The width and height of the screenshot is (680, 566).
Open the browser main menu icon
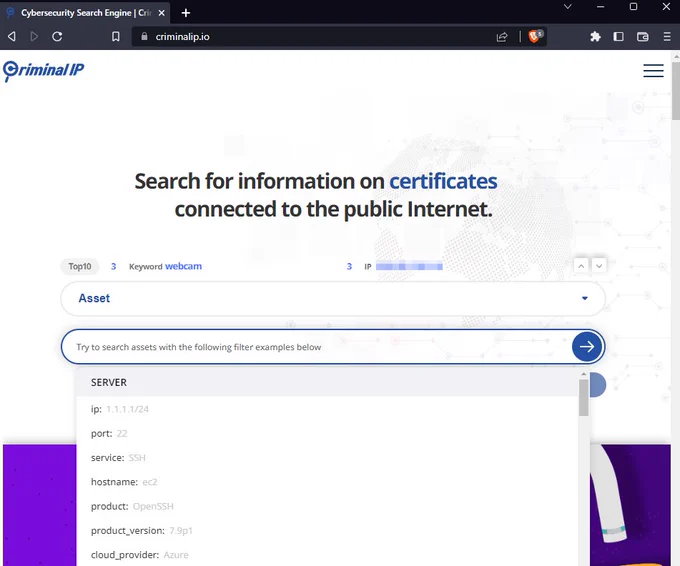pyautogui.click(x=667, y=36)
